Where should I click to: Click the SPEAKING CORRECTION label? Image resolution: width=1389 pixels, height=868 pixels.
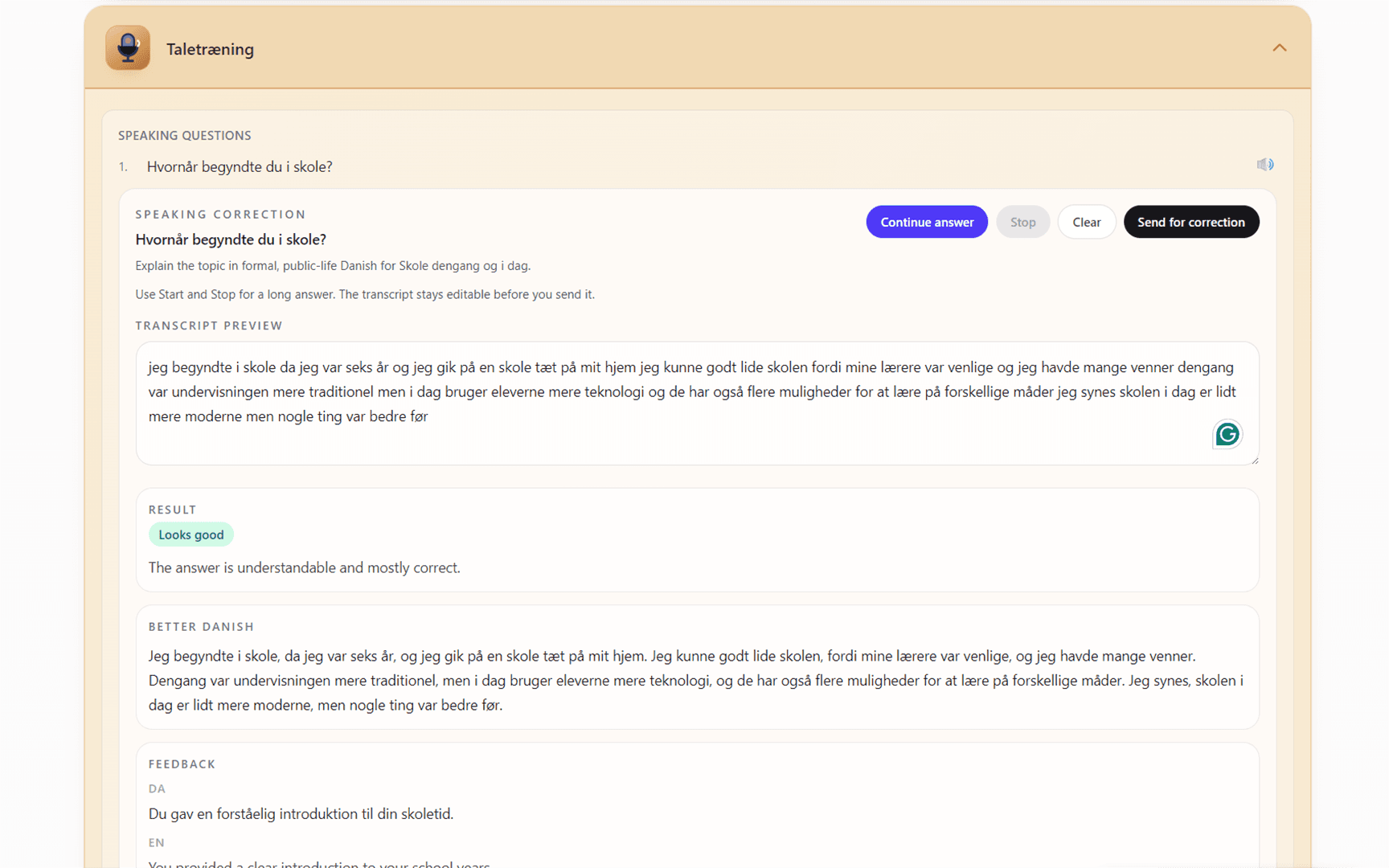click(221, 214)
